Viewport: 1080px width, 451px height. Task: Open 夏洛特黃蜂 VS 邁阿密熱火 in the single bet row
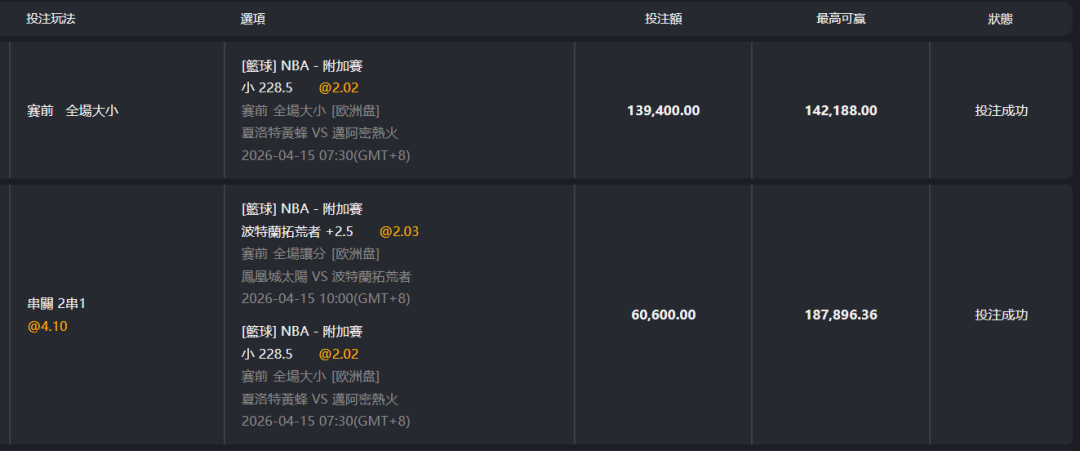pos(320,133)
